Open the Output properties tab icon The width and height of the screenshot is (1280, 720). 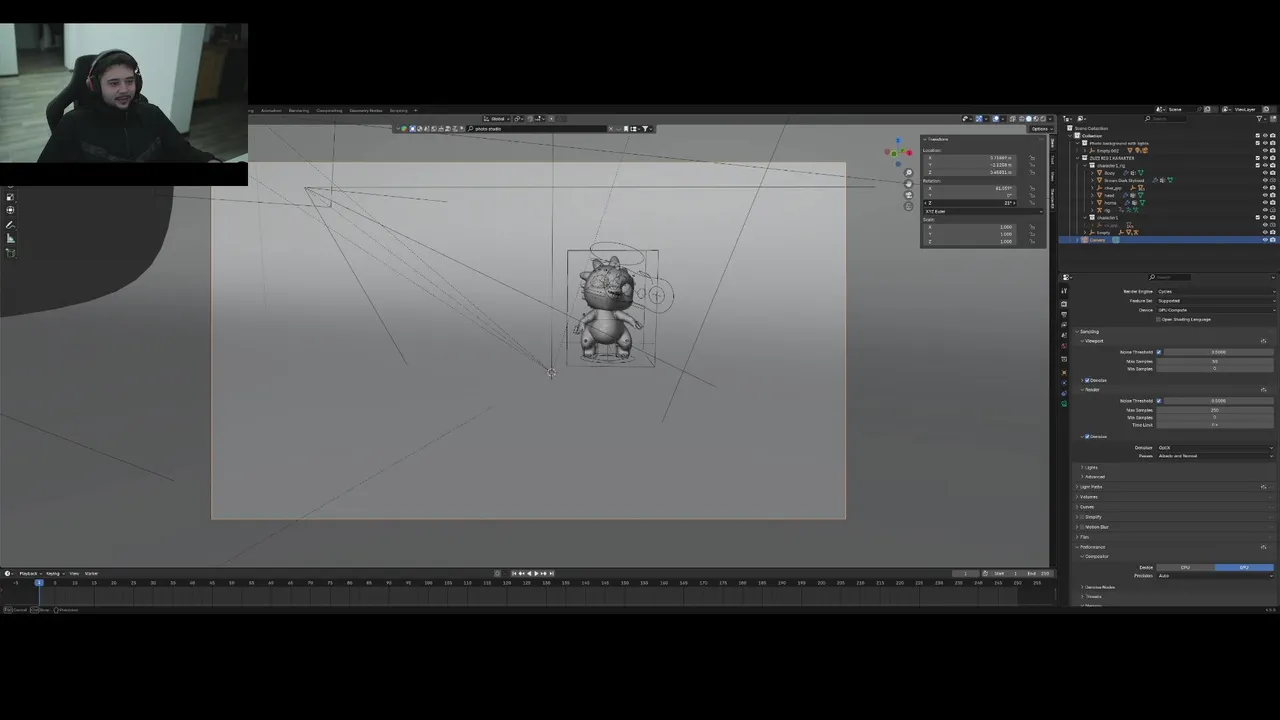[x=1064, y=314]
